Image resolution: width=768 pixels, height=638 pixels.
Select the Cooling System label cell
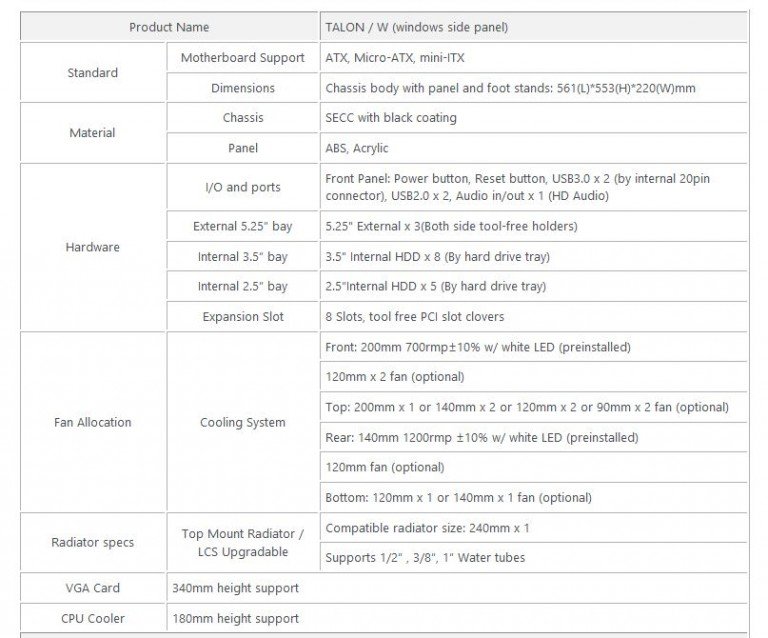point(242,422)
